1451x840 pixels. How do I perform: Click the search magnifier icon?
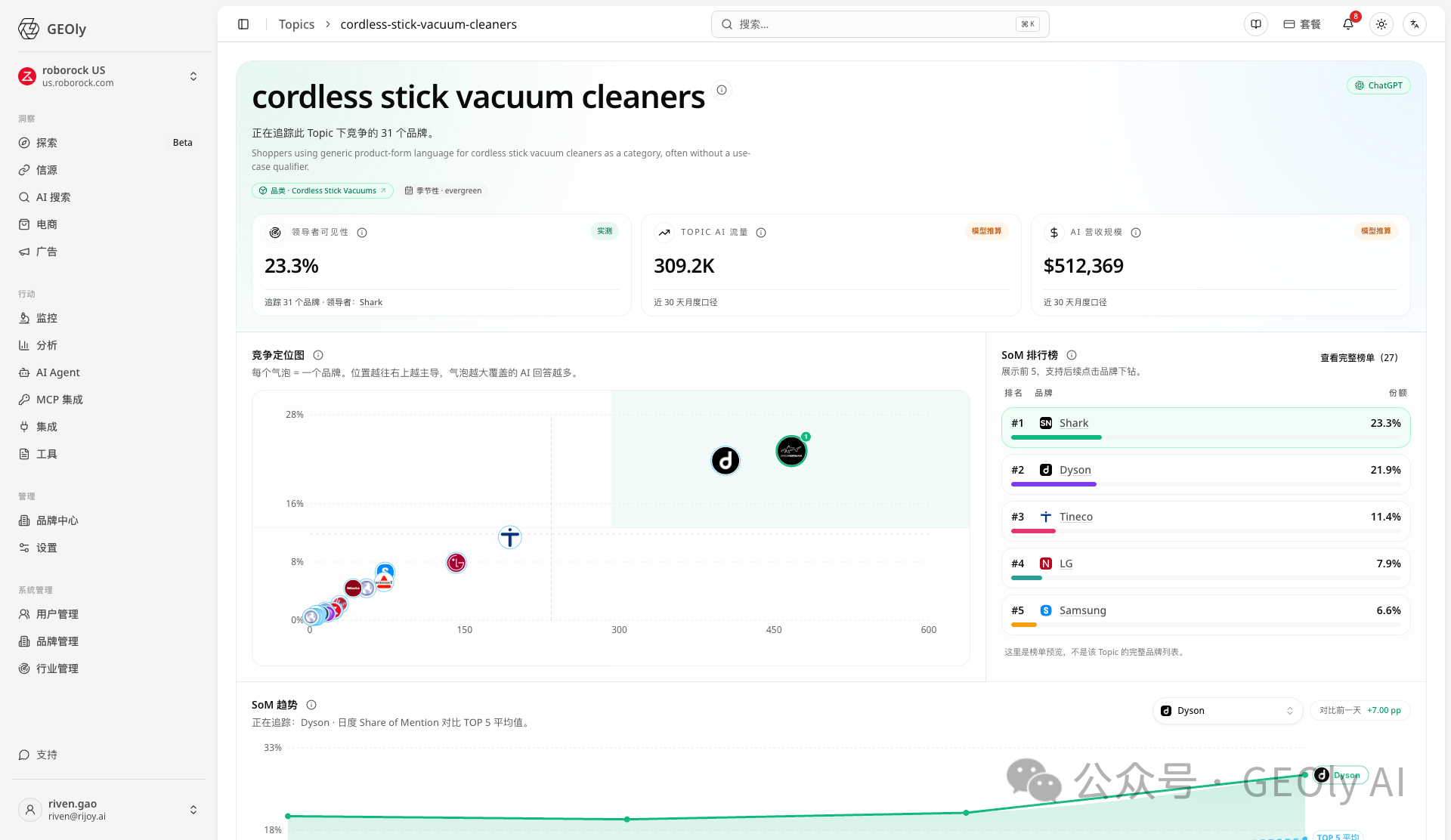point(727,24)
